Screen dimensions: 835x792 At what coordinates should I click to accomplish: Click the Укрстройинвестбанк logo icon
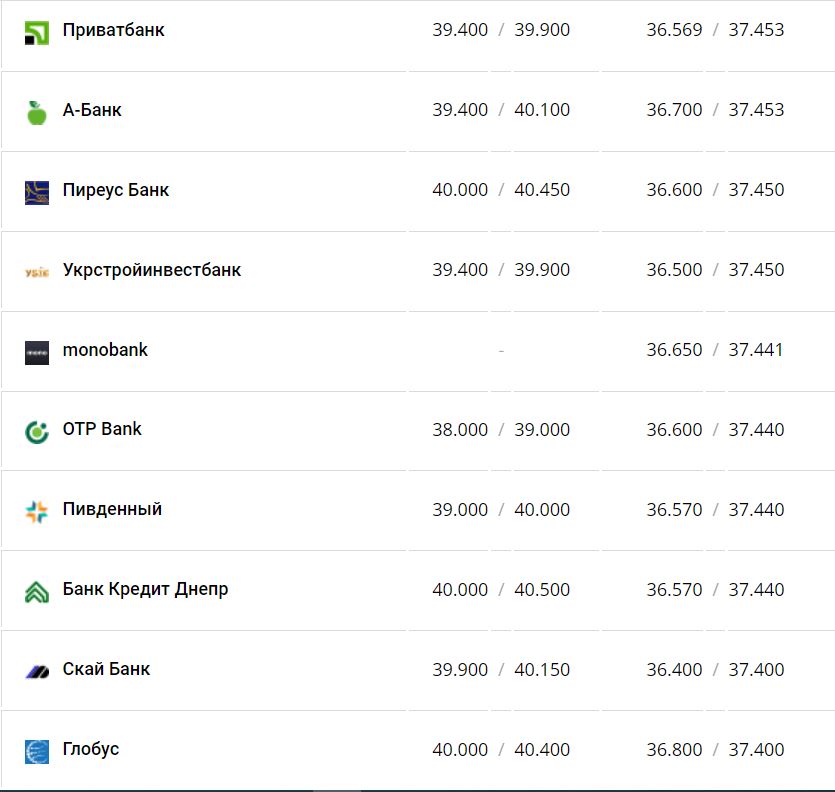[37, 271]
